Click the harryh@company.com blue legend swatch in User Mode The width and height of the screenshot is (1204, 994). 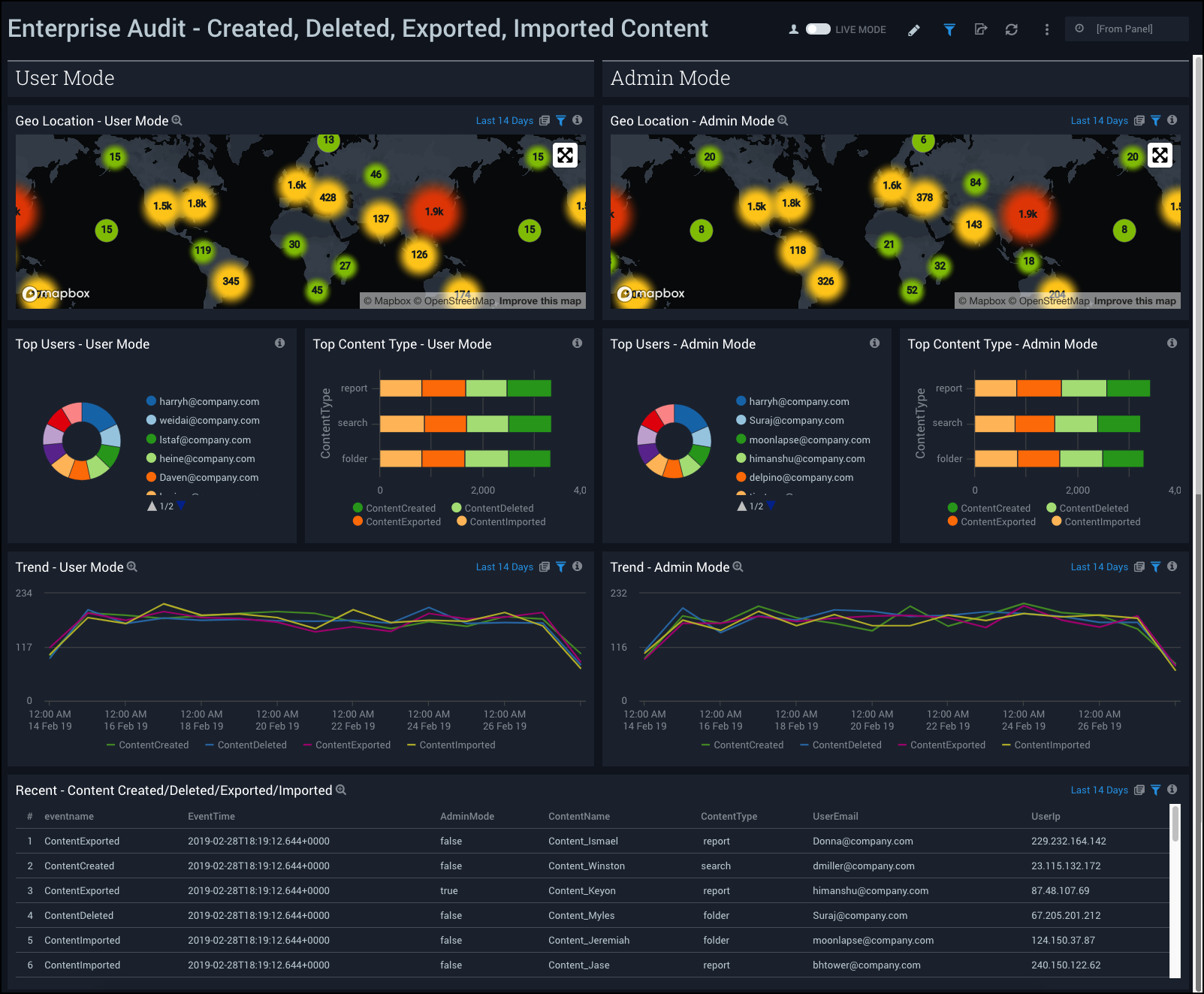click(x=151, y=401)
